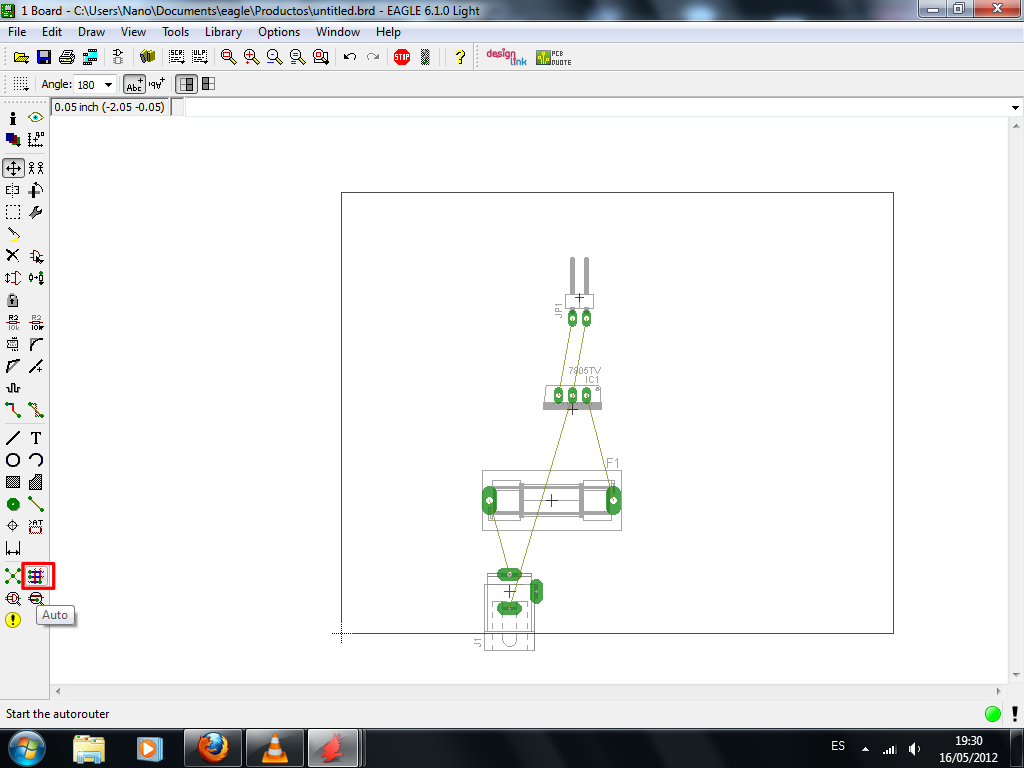Click the PCB Quote button

[x=553, y=57]
